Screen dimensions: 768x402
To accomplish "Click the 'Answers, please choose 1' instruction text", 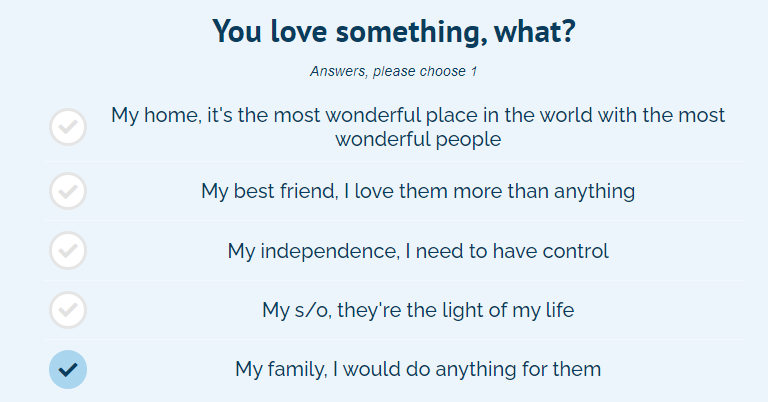I will coord(393,71).
